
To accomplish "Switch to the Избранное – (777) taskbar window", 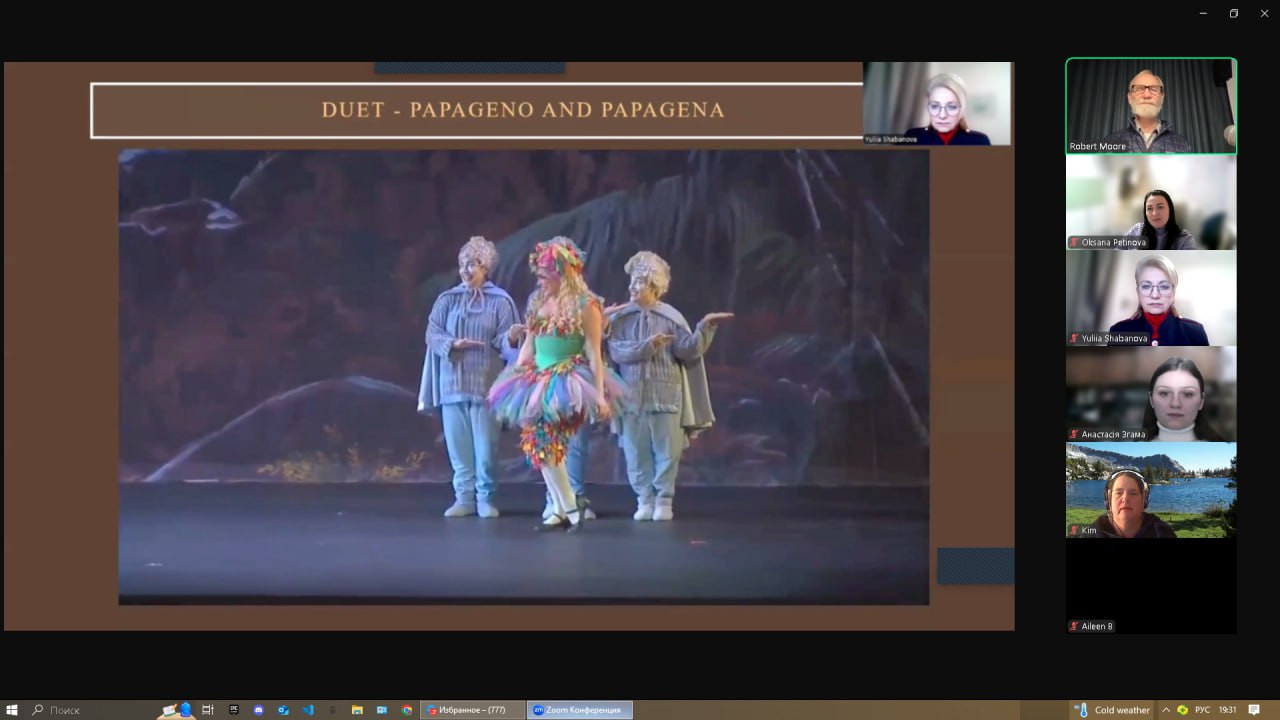I will [473, 710].
